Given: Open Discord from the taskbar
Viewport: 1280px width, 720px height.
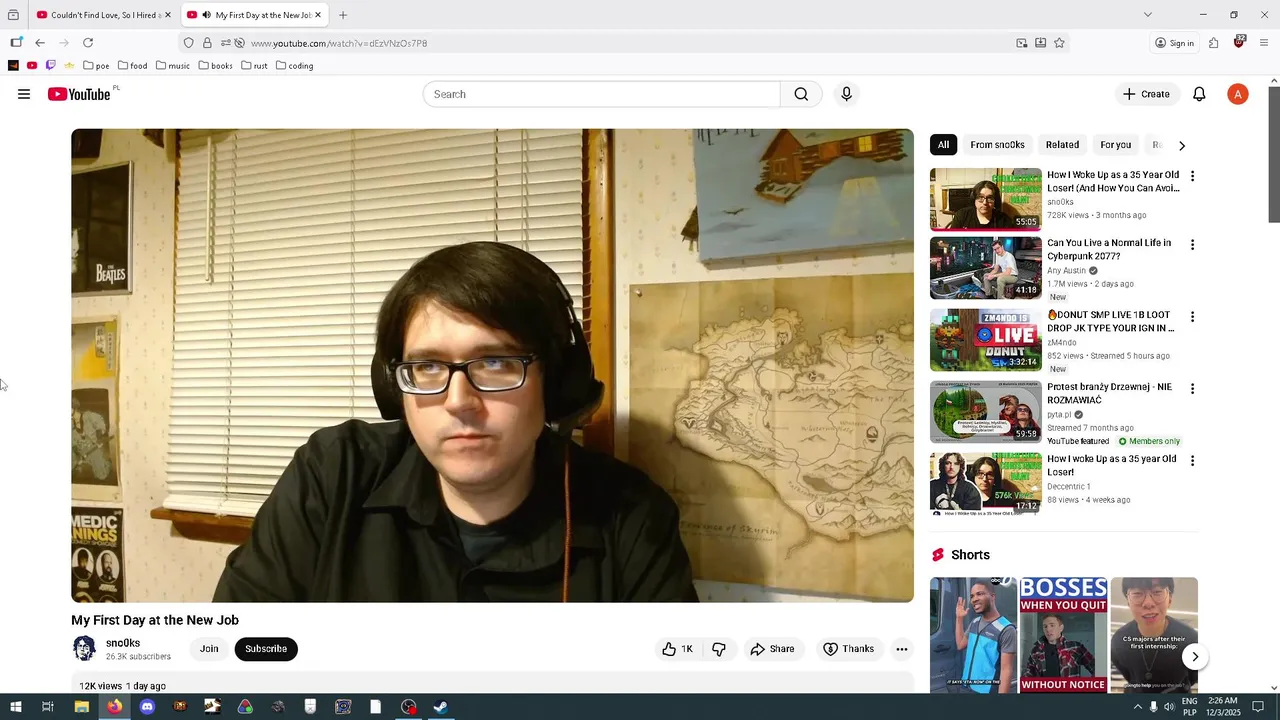Looking at the screenshot, I should [147, 707].
